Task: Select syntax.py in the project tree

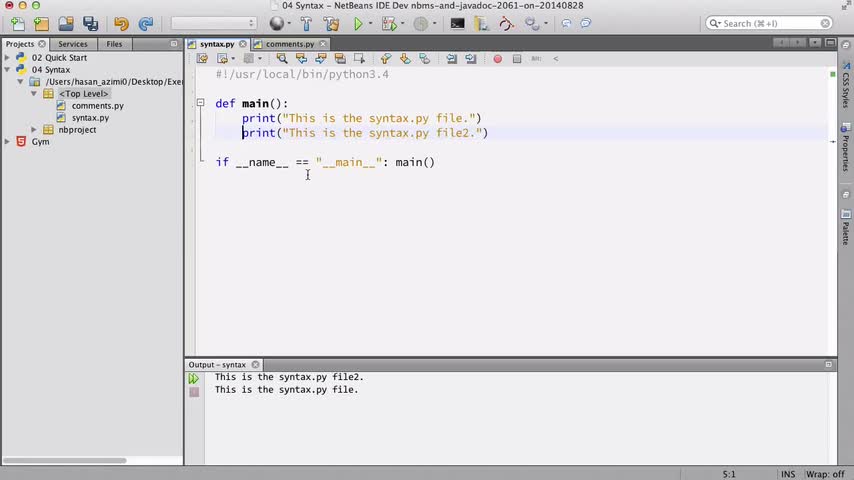Action: [90, 118]
